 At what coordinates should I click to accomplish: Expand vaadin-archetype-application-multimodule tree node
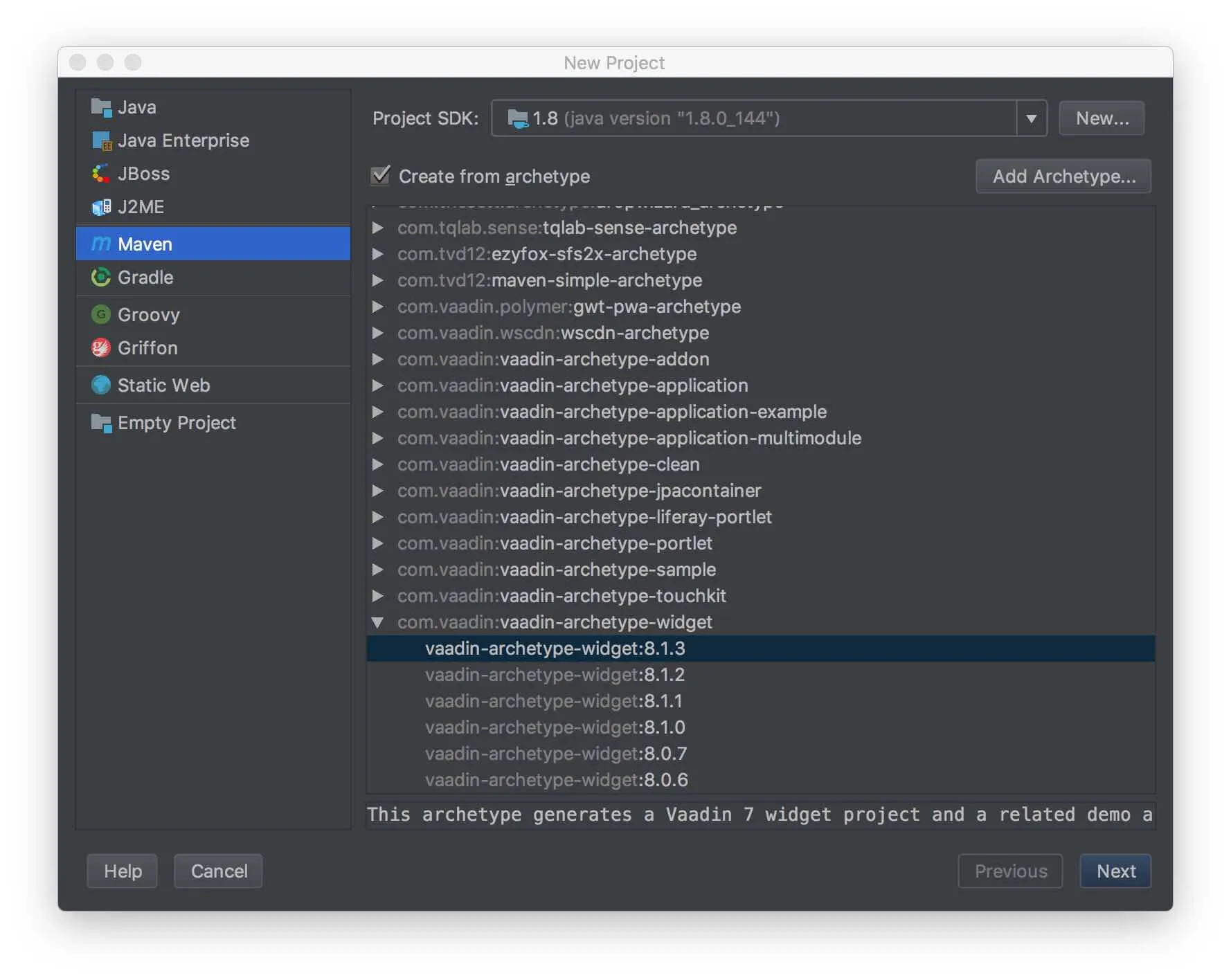pyautogui.click(x=377, y=438)
